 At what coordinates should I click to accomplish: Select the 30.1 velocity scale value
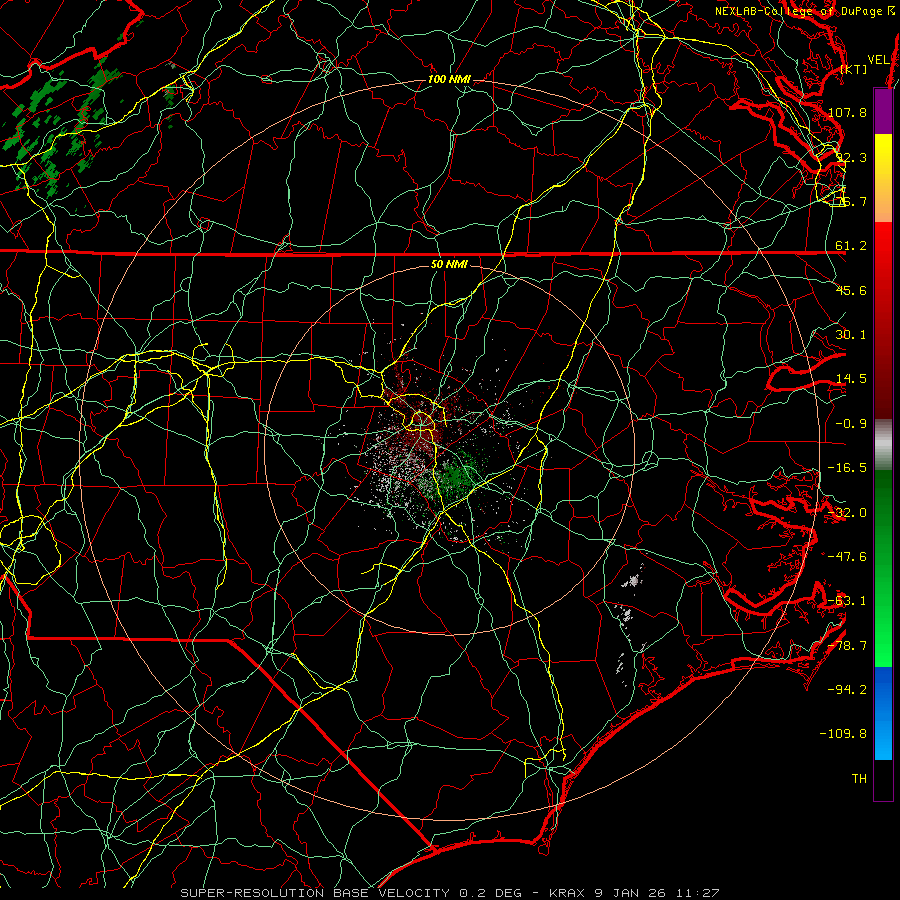[851, 335]
